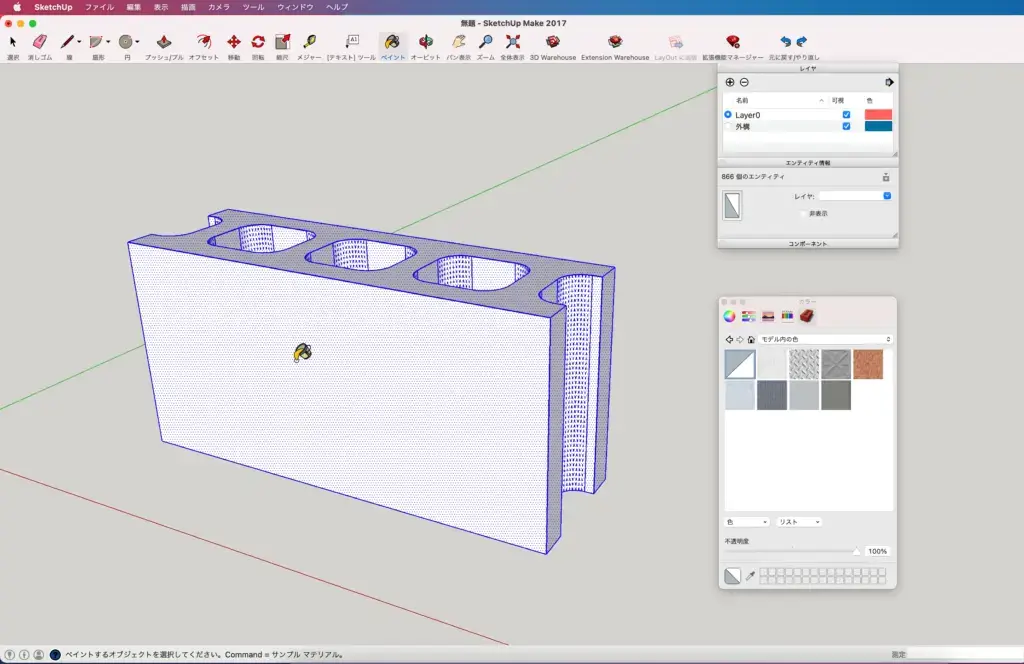The height and width of the screenshot is (664, 1024).
Task: Set 外構 as active layer
Action: pos(728,127)
